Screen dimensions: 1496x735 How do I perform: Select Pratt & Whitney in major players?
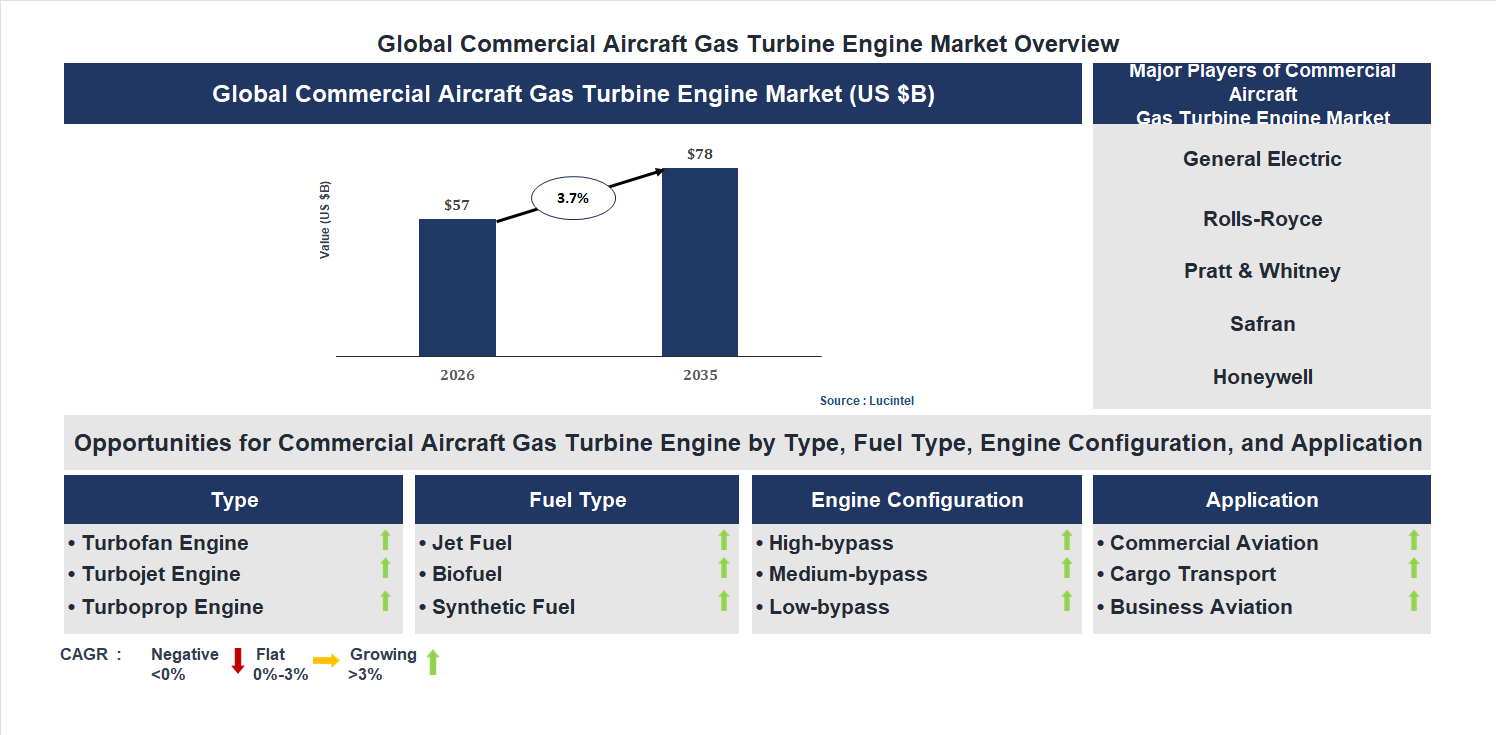[x=1262, y=271]
